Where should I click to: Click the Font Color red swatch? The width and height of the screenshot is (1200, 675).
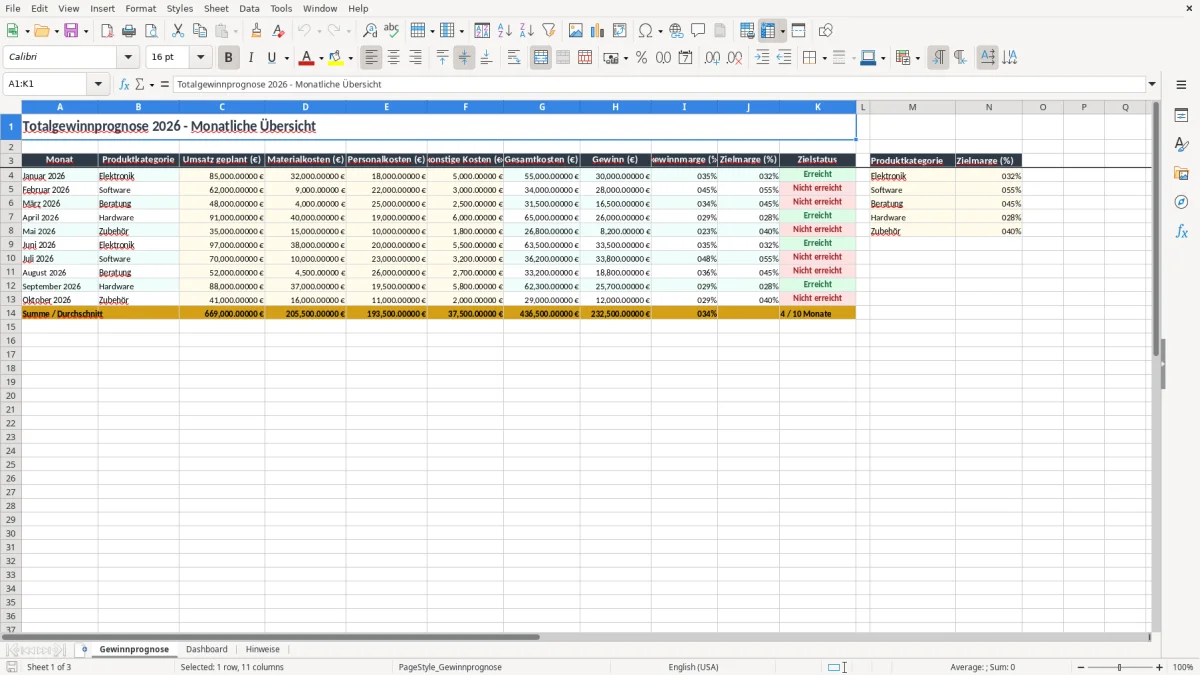pyautogui.click(x=307, y=58)
